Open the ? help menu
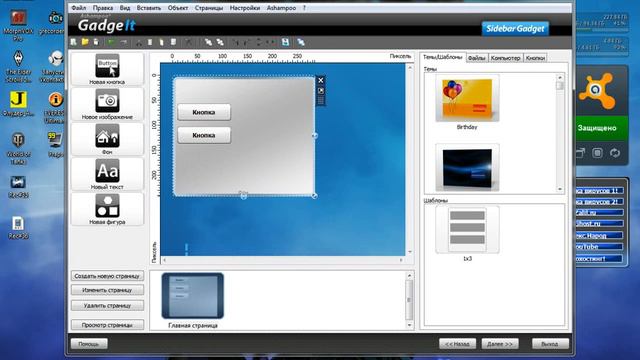Image resolution: width=640 pixels, height=360 pixels. pos(304,8)
